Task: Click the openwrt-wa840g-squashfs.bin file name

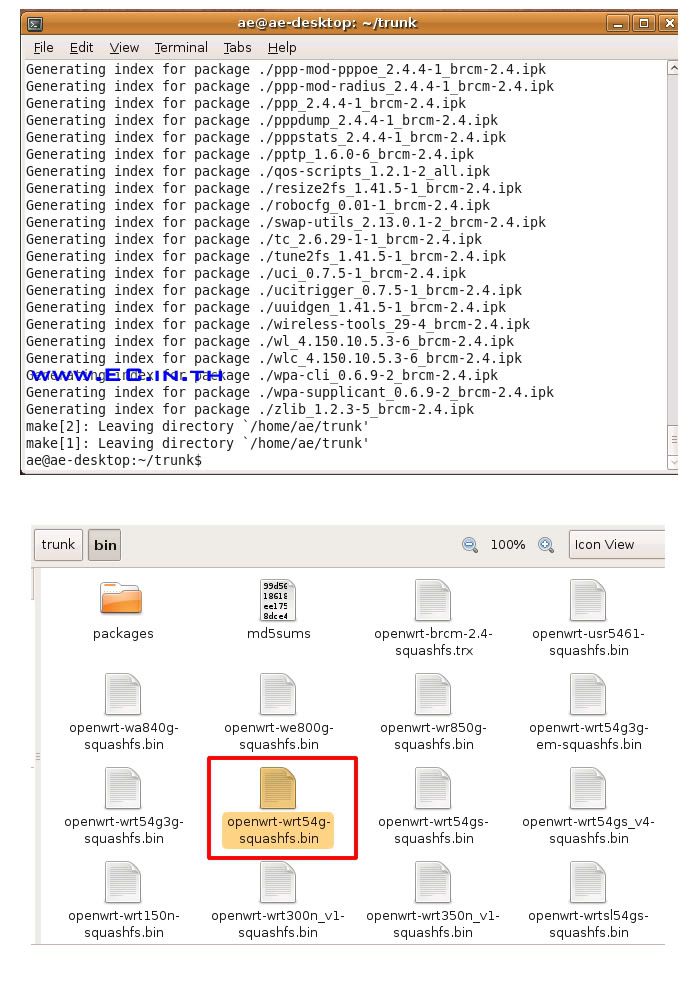Action: pyautogui.click(x=124, y=736)
